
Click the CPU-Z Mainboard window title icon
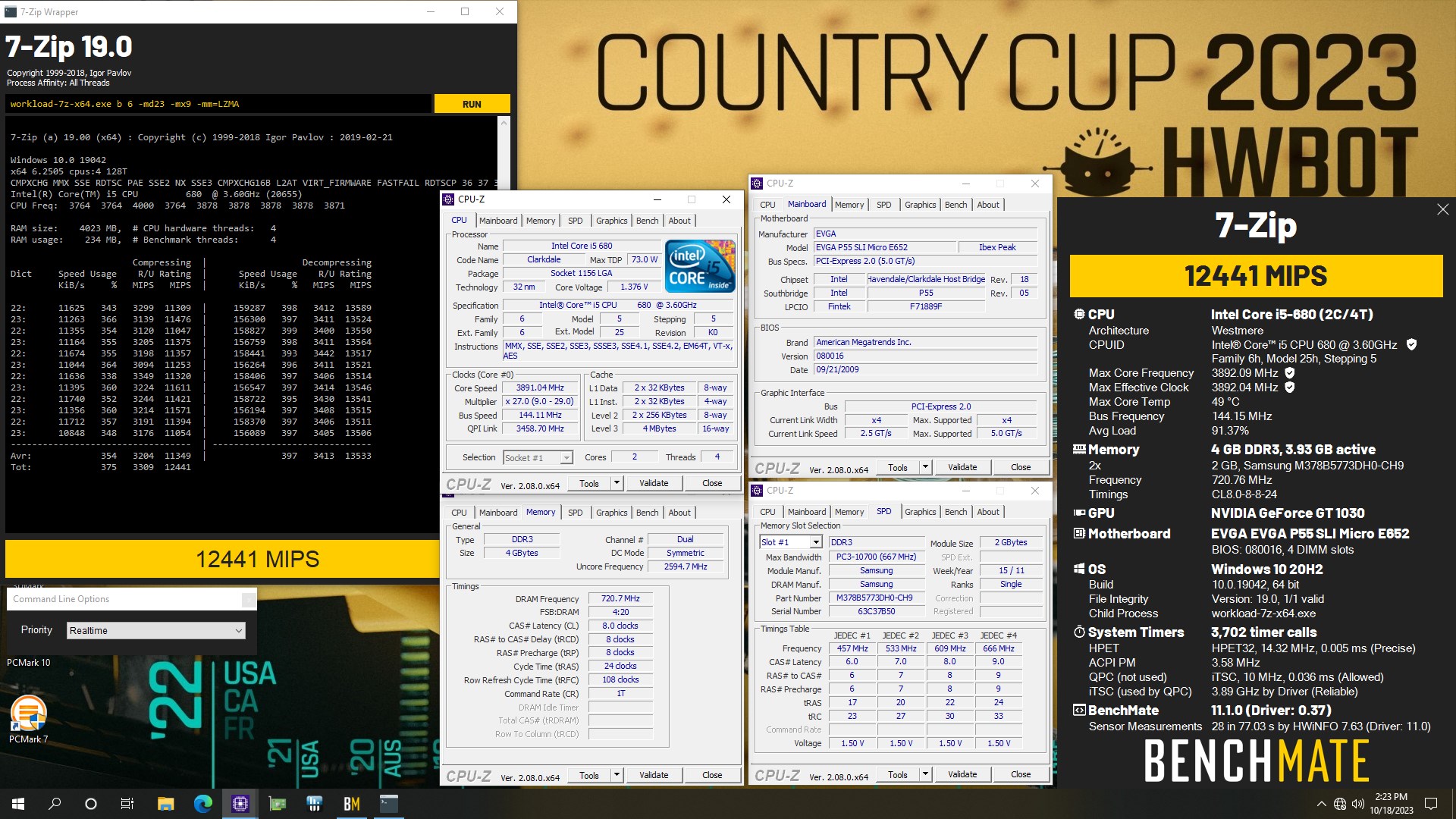click(x=756, y=183)
